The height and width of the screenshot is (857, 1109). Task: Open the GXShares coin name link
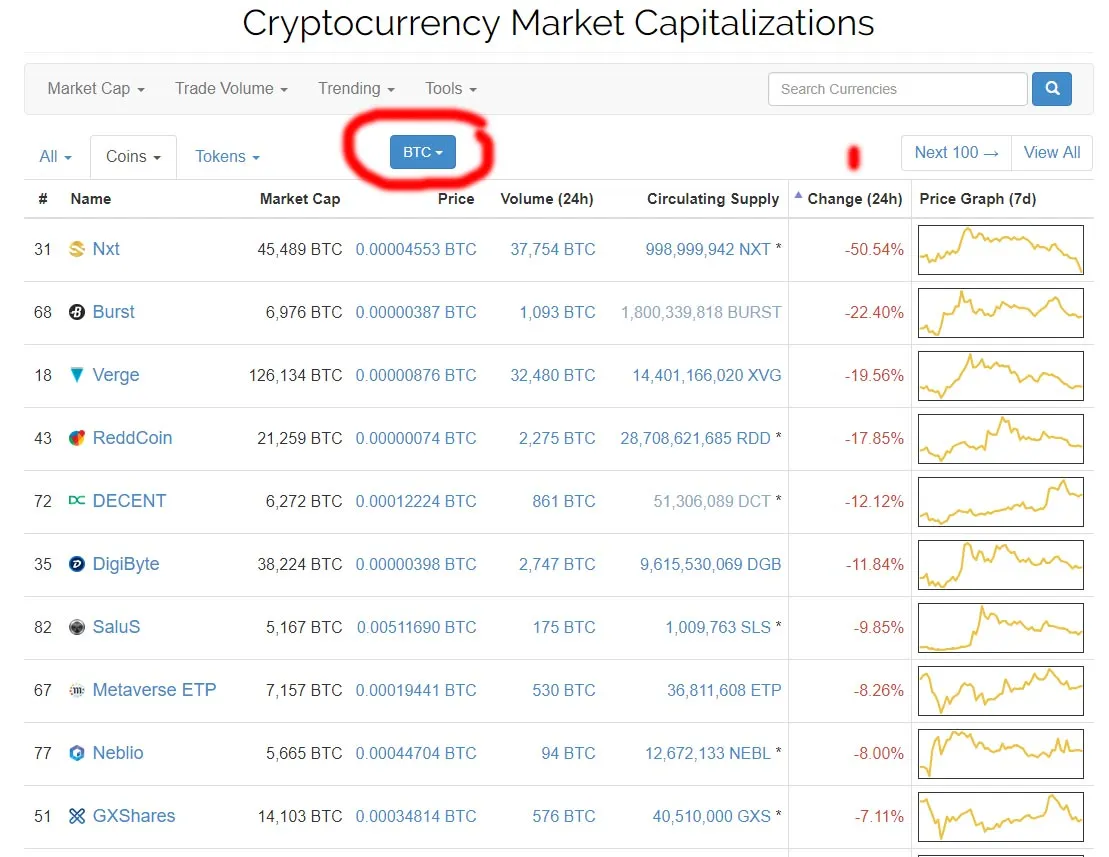tap(134, 815)
